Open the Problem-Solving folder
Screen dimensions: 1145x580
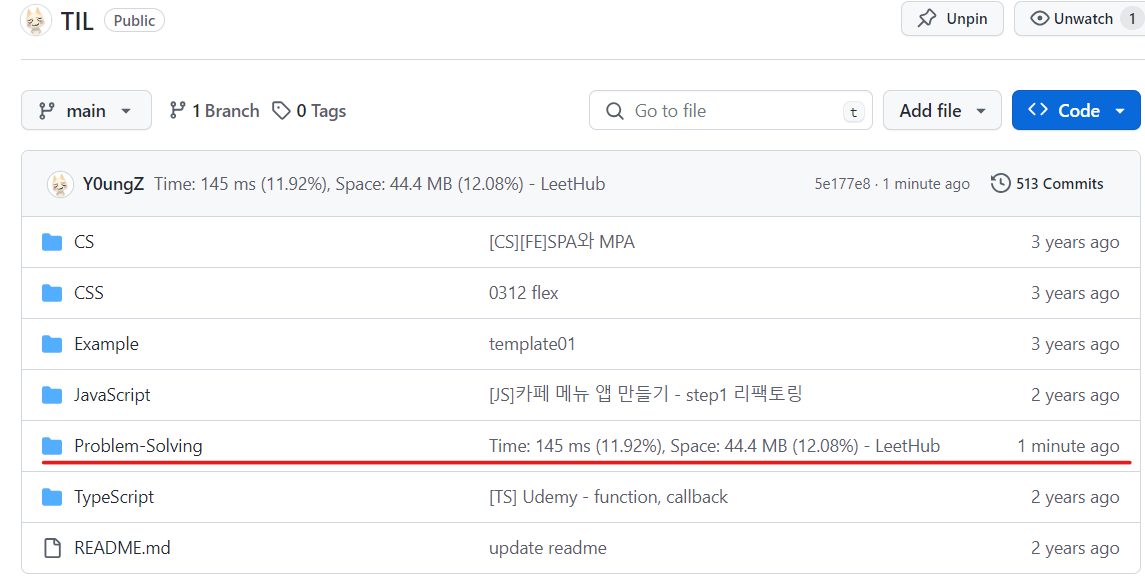click(x=139, y=446)
